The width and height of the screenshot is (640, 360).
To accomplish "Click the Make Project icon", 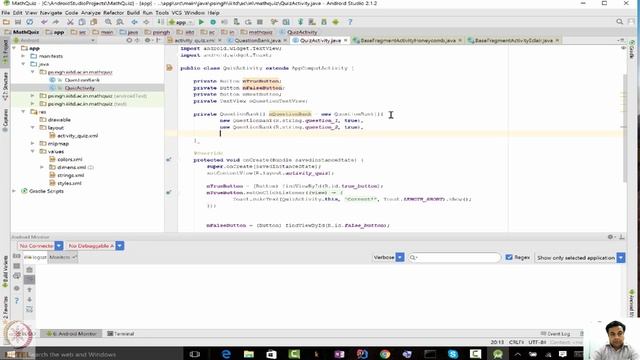I will tap(161, 22).
